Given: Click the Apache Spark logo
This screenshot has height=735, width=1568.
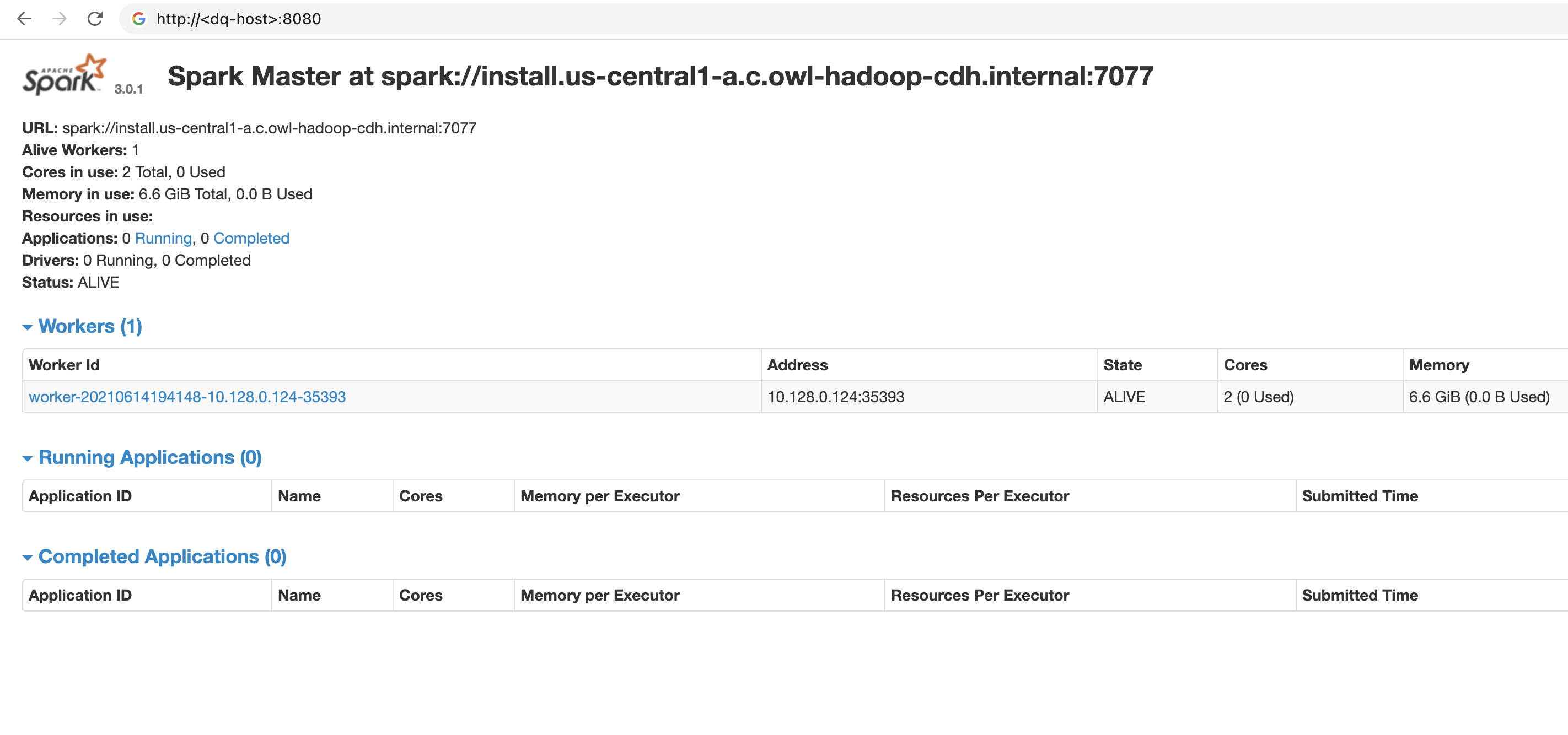Looking at the screenshot, I should tap(65, 75).
